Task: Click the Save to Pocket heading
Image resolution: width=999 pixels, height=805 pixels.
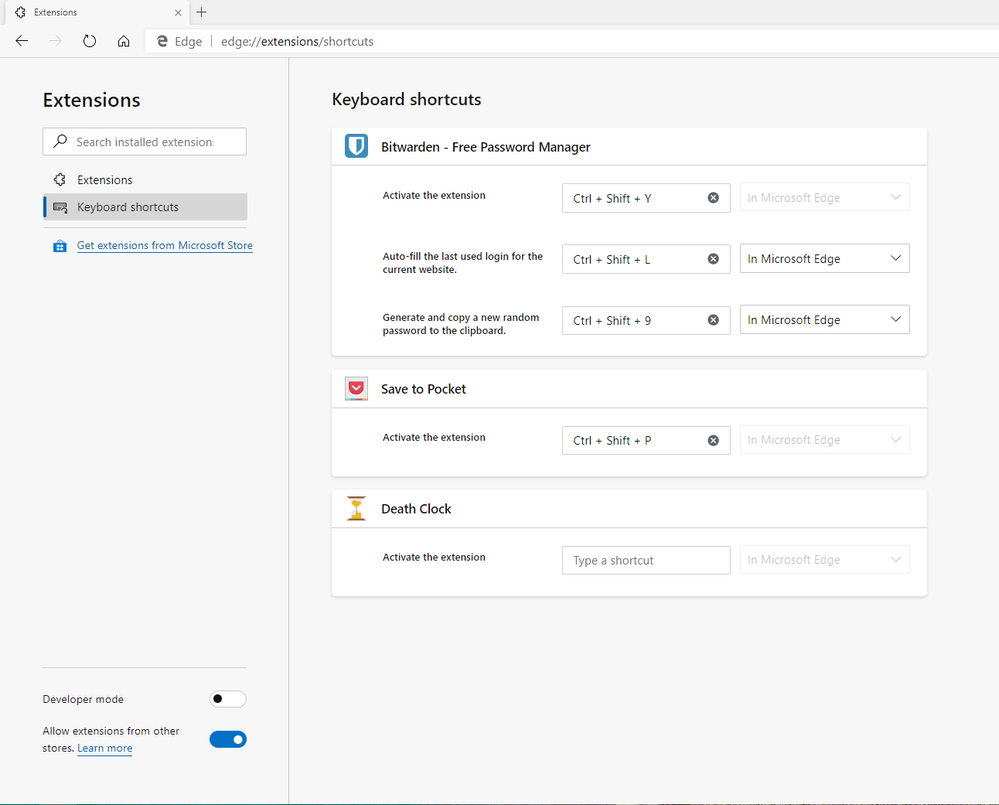Action: pyautogui.click(x=423, y=389)
